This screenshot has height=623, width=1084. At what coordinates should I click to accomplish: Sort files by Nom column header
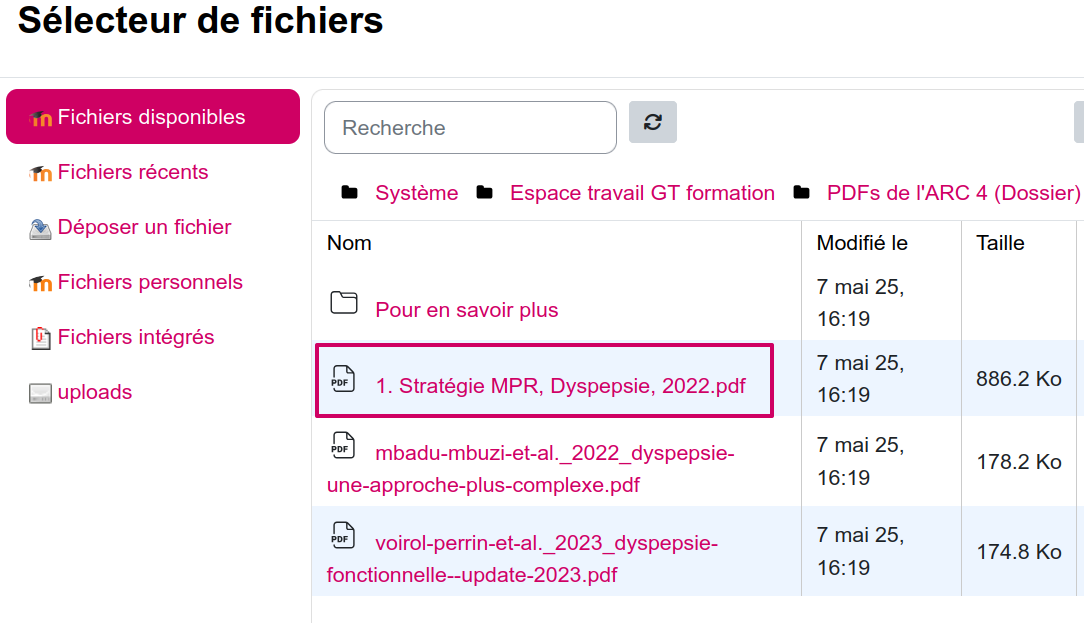pos(349,243)
